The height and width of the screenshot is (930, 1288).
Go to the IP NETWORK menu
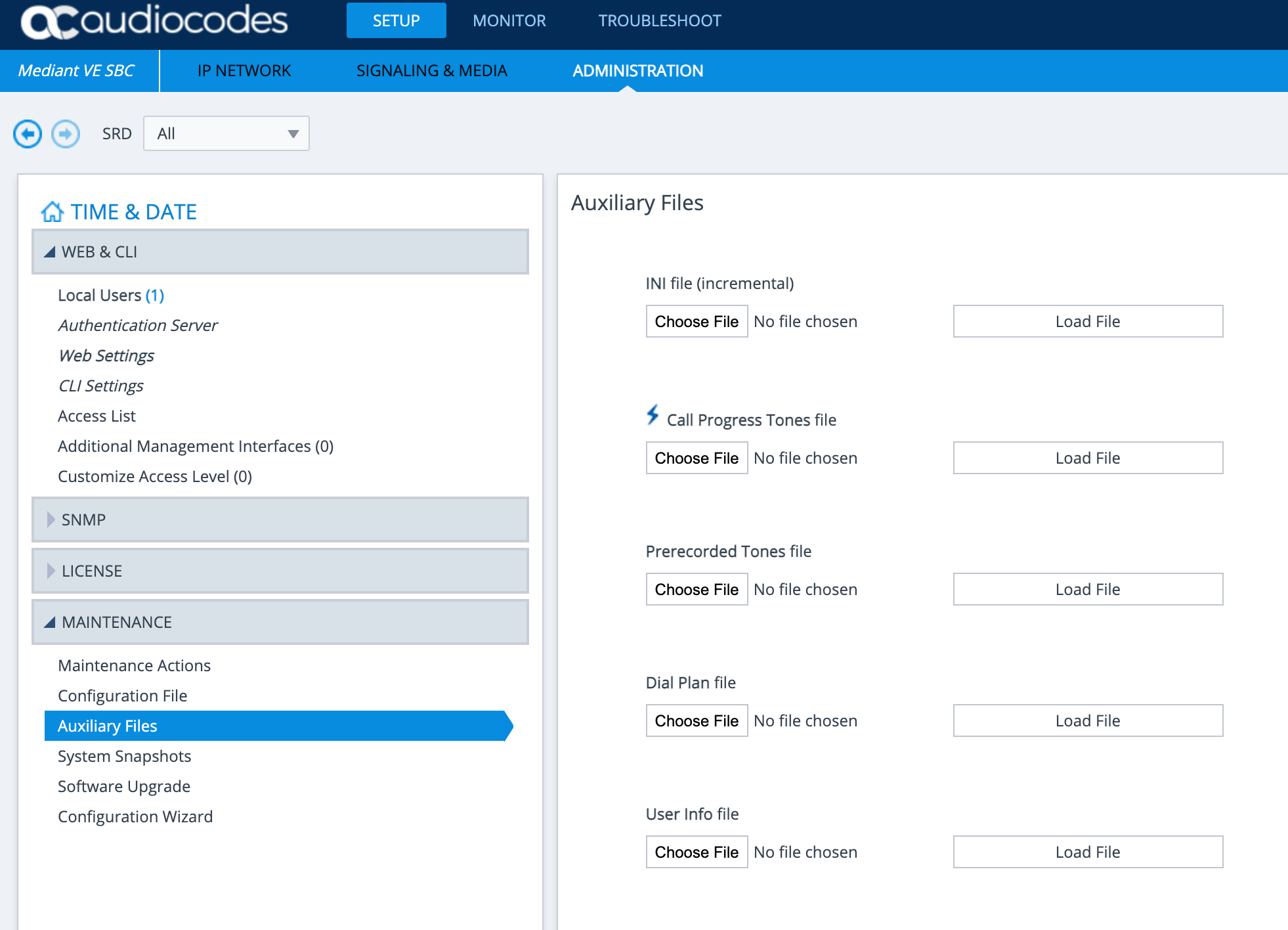(244, 71)
